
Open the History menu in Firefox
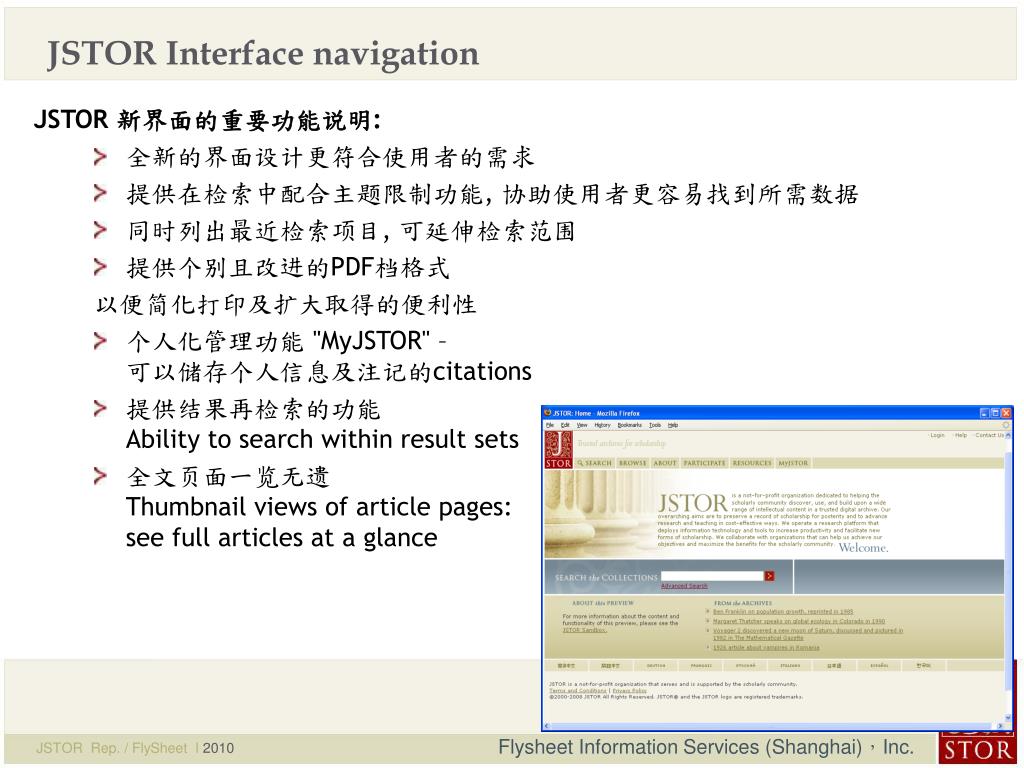(602, 425)
